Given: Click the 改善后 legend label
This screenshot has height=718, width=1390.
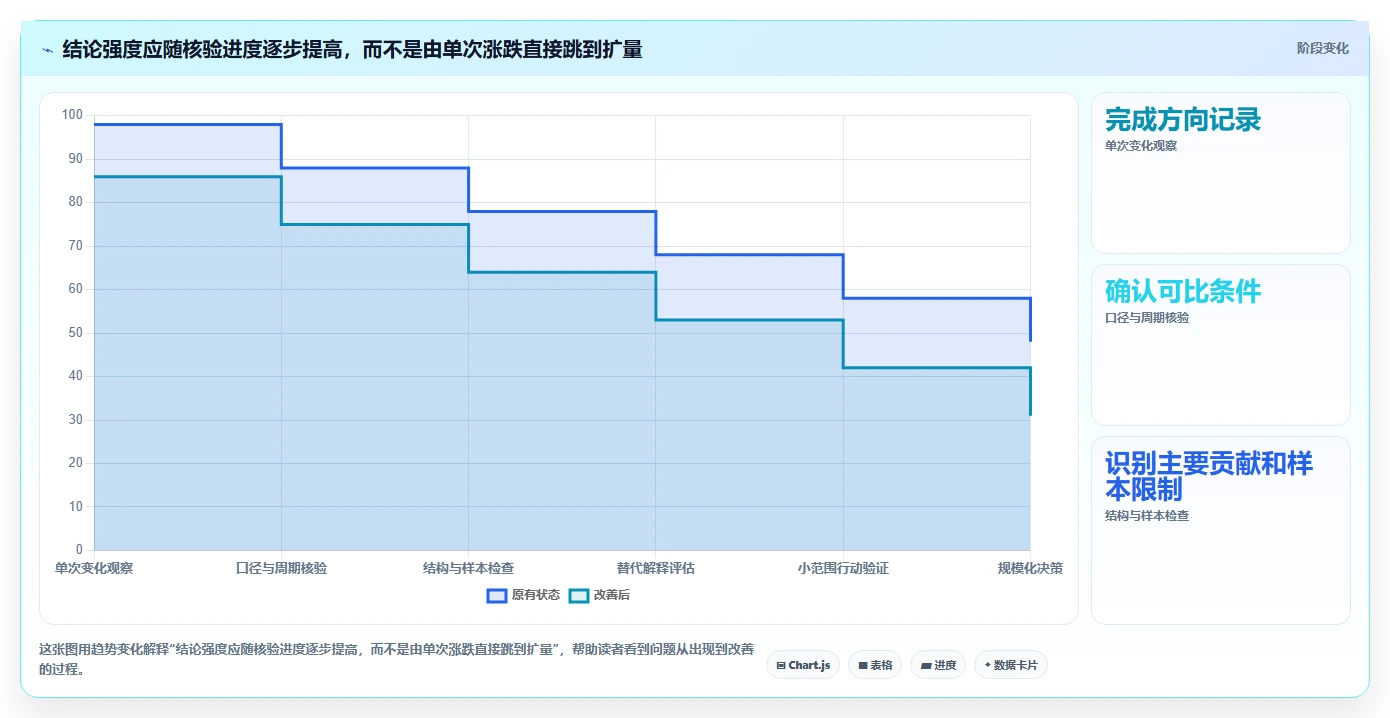Looking at the screenshot, I should (x=612, y=595).
